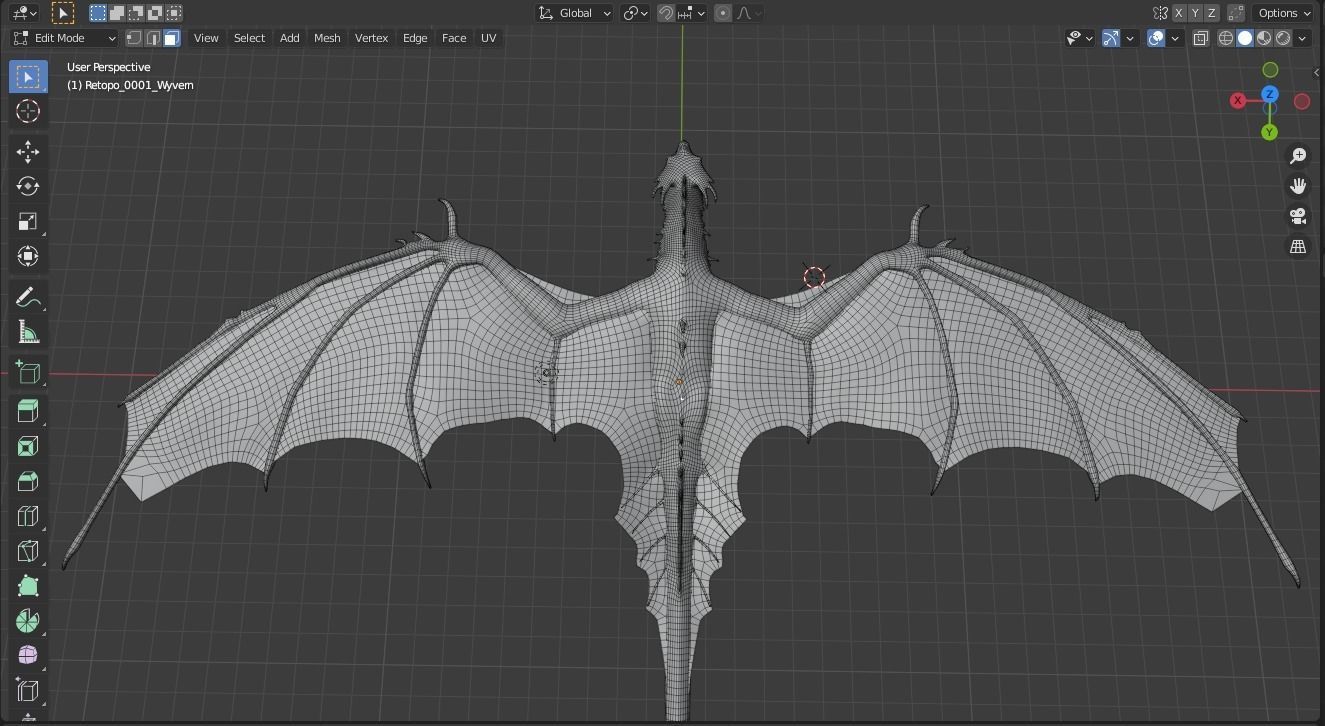
Task: Click the pan view hand icon
Action: [1298, 186]
